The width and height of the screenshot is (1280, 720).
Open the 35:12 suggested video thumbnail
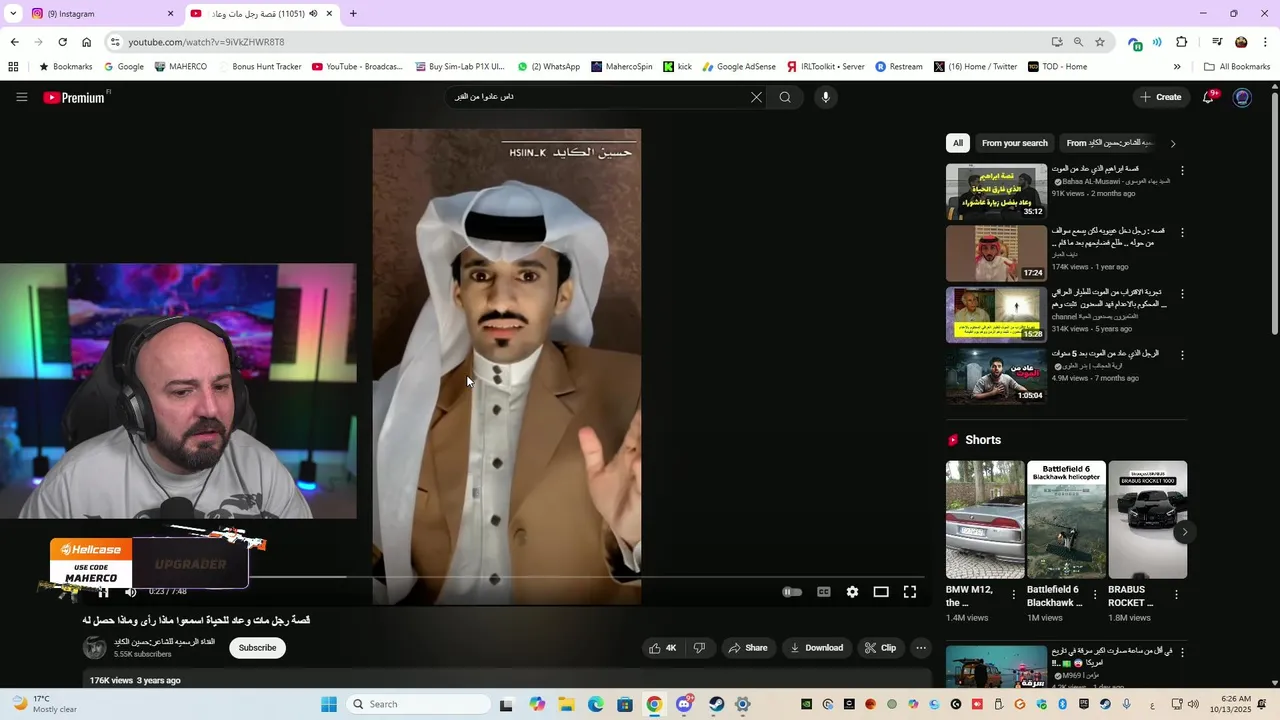pyautogui.click(x=996, y=191)
